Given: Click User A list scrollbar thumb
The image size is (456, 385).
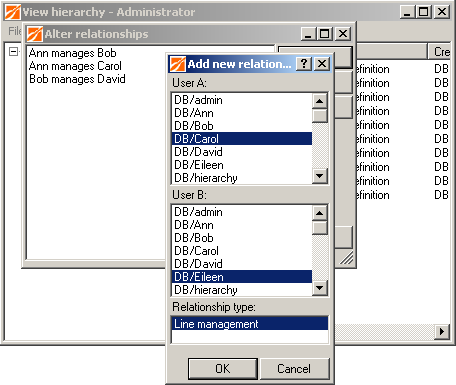Looking at the screenshot, I should (x=320, y=116).
